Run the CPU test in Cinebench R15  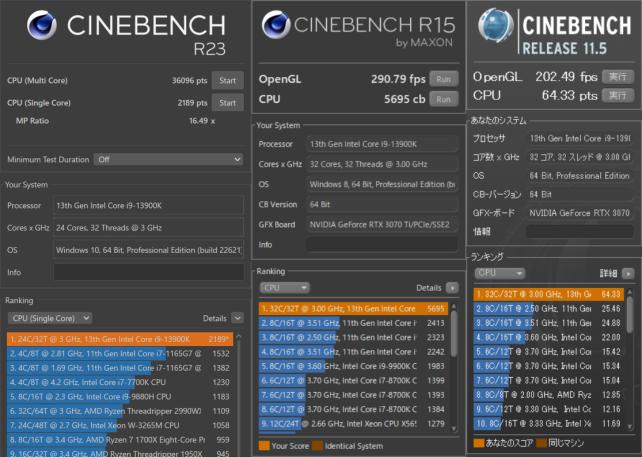[443, 99]
